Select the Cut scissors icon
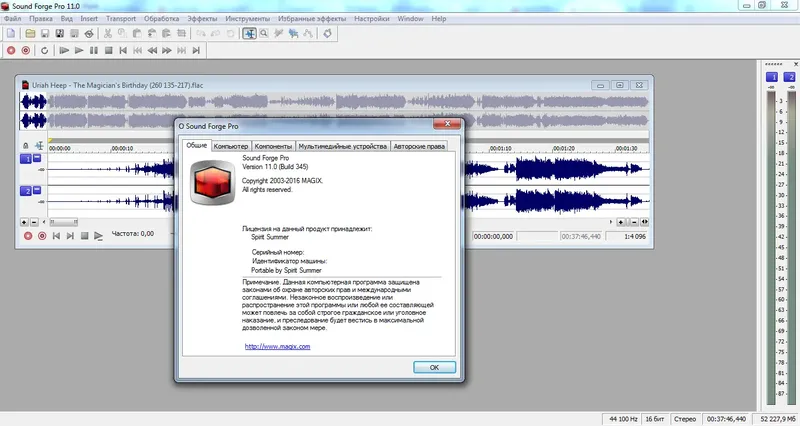Screen dimensions: 800x426 click(x=108, y=34)
